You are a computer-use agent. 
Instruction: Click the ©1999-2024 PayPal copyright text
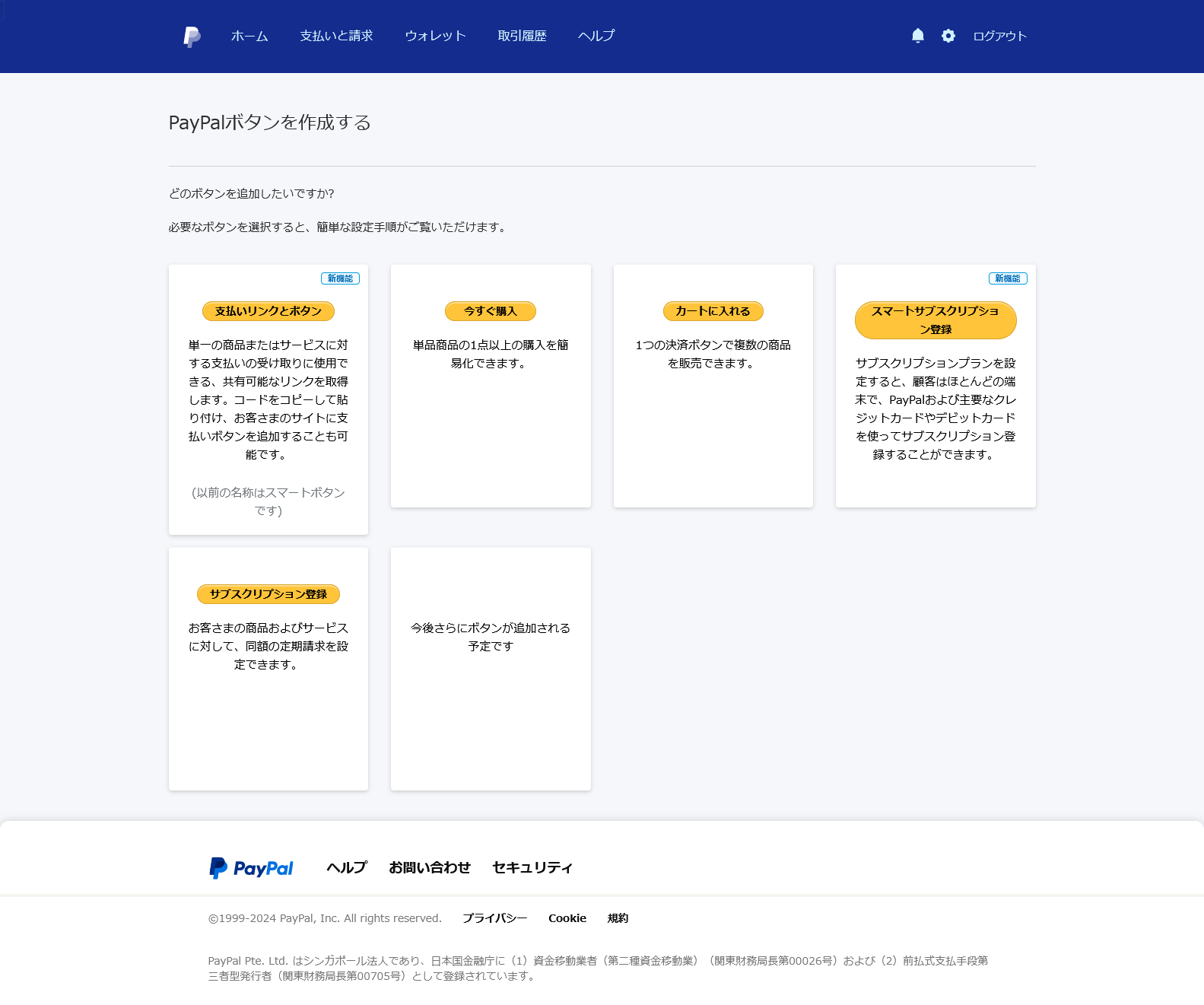coord(325,918)
